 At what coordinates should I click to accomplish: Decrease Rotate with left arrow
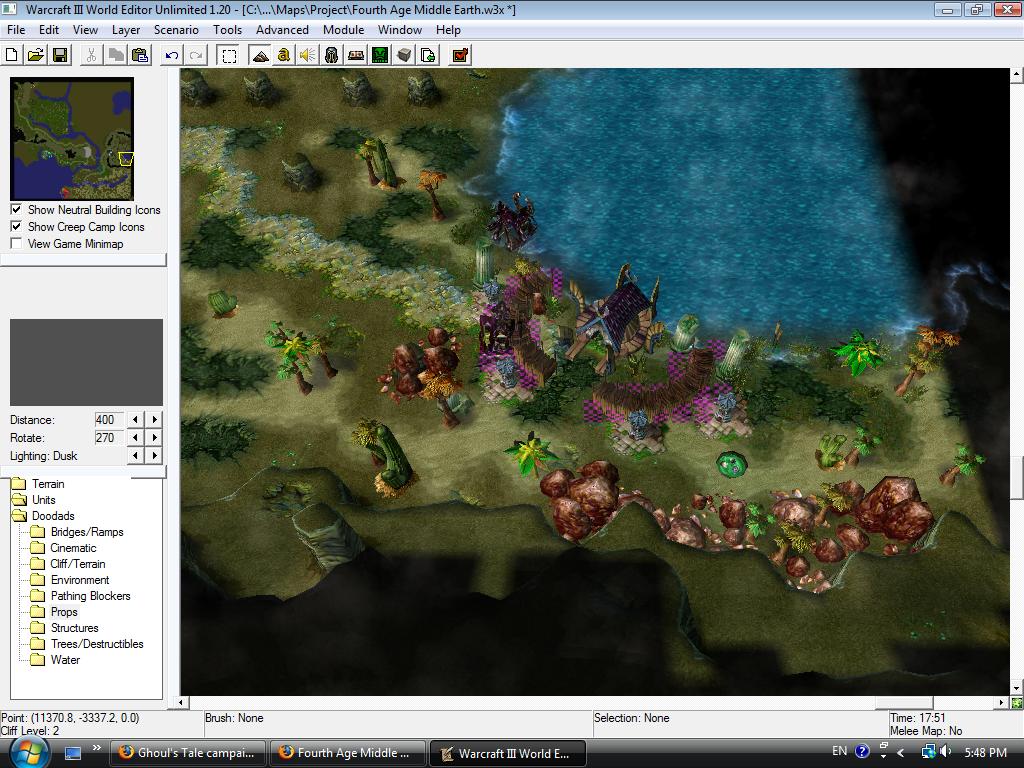click(135, 438)
